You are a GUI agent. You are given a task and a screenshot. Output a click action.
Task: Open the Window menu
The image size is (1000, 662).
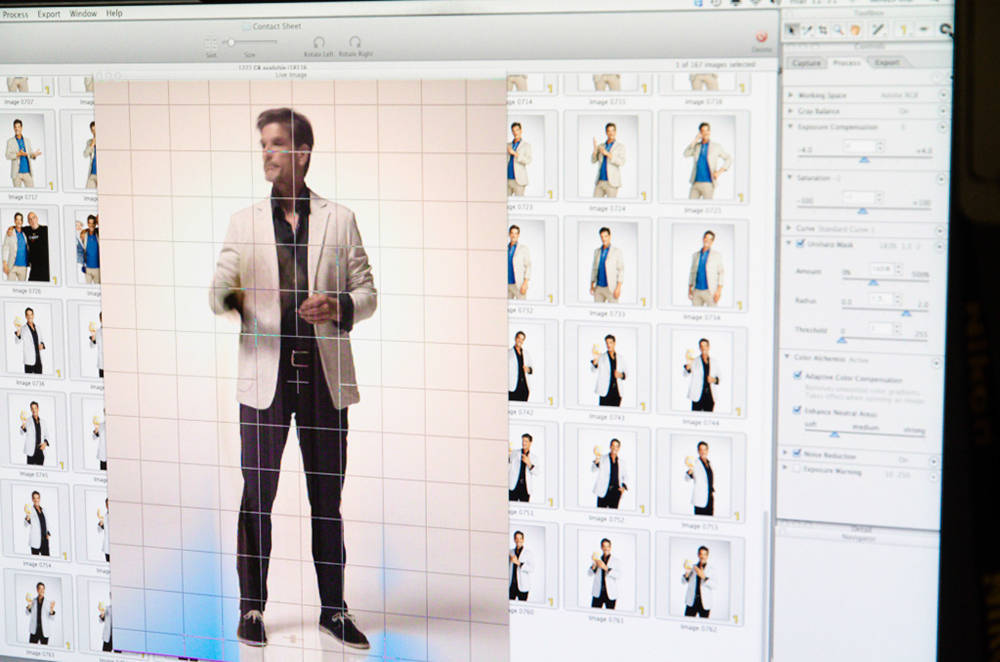pos(83,14)
